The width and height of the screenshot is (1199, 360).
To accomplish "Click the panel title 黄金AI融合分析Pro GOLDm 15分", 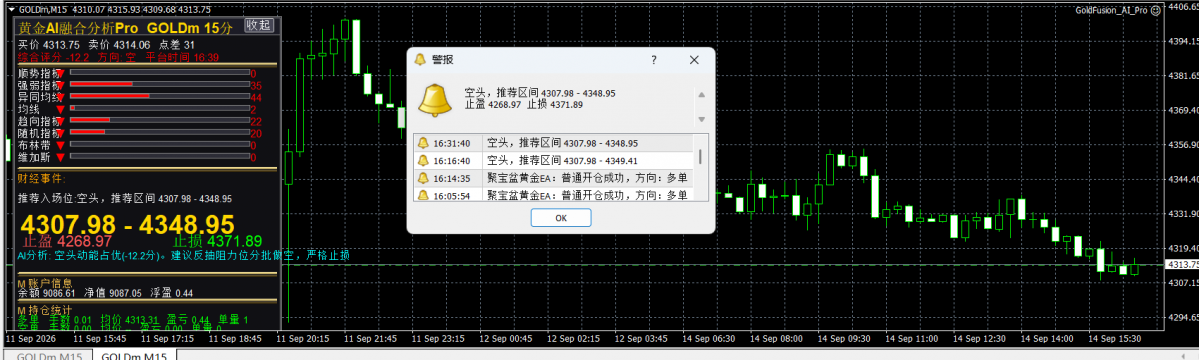I will [125, 28].
